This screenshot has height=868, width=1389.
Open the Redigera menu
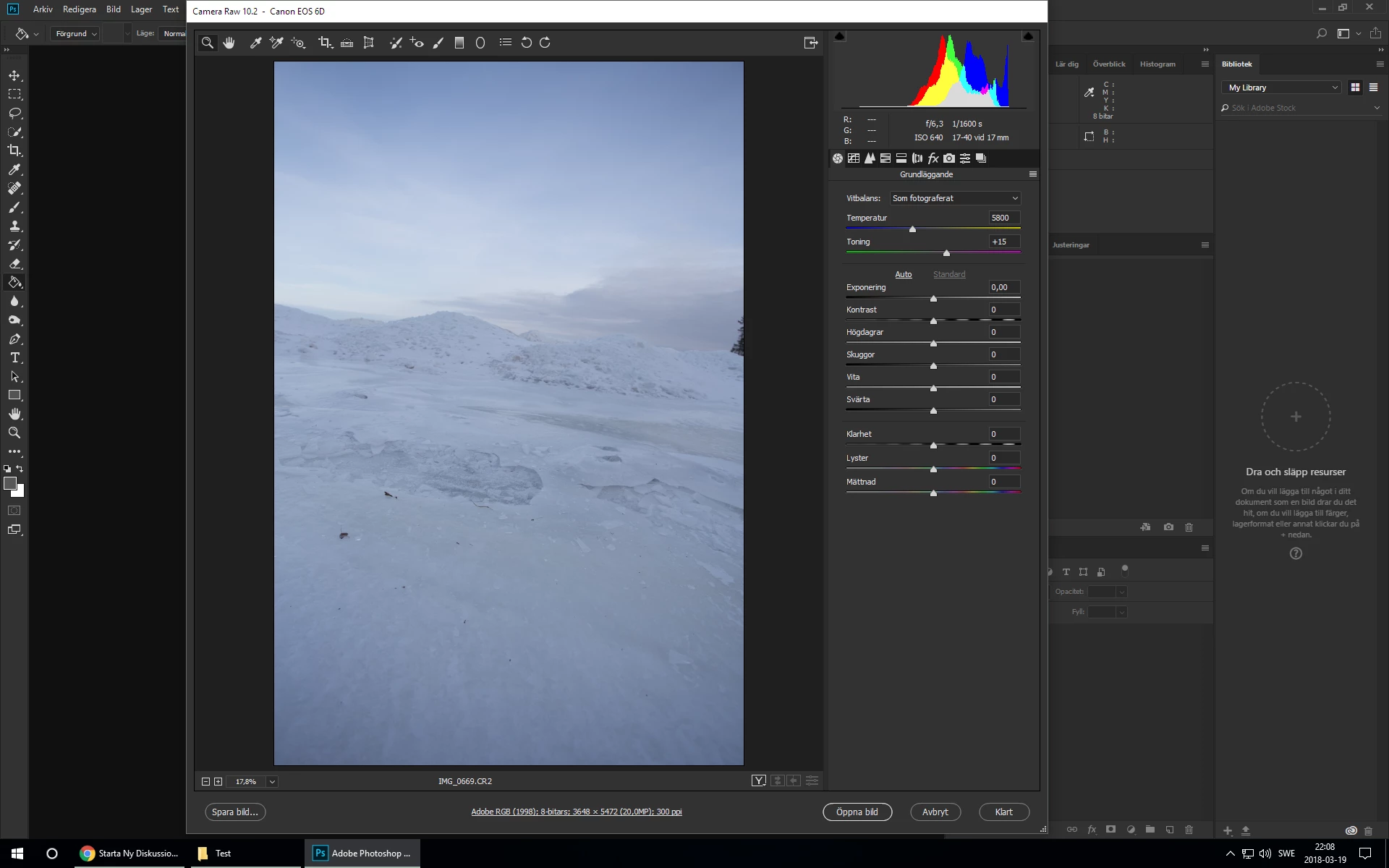coord(80,9)
